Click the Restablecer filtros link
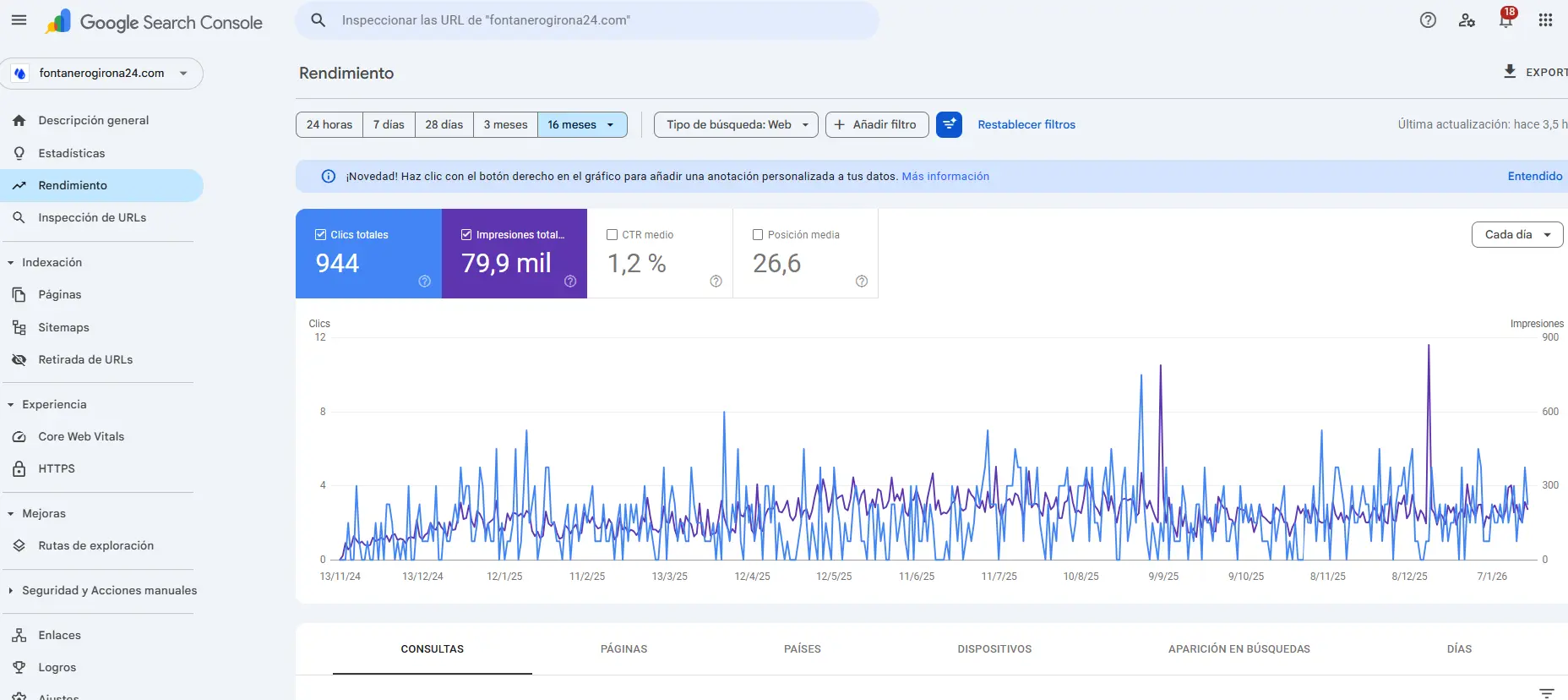The image size is (1568, 700). coord(1026,124)
